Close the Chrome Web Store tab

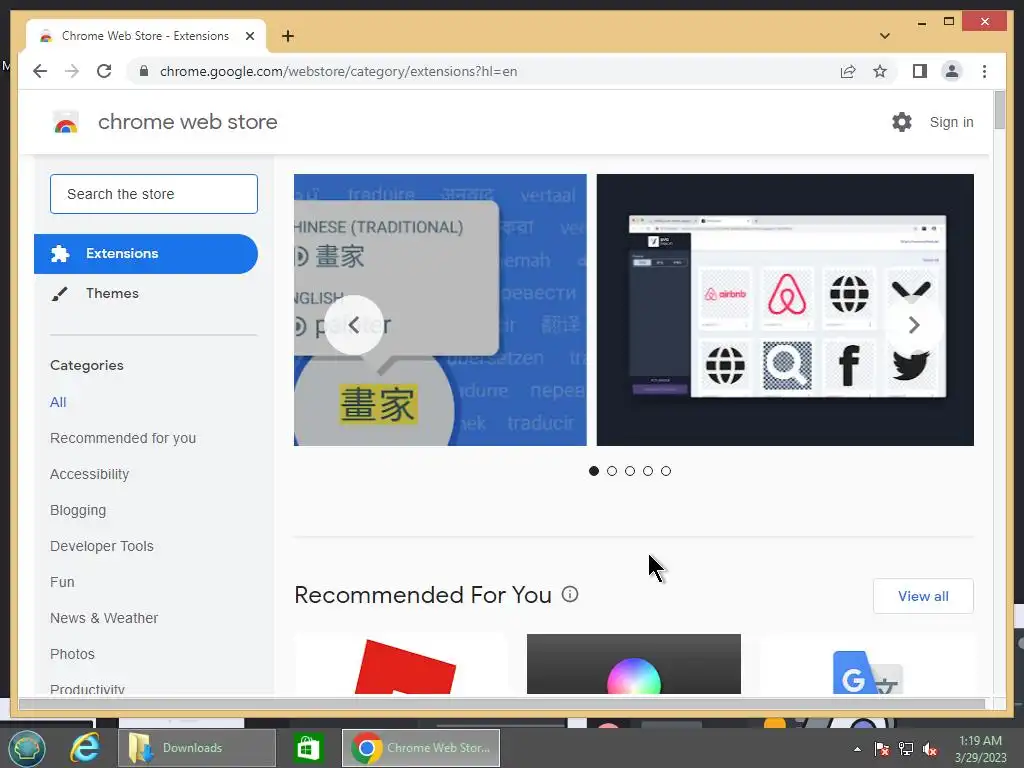click(x=249, y=36)
